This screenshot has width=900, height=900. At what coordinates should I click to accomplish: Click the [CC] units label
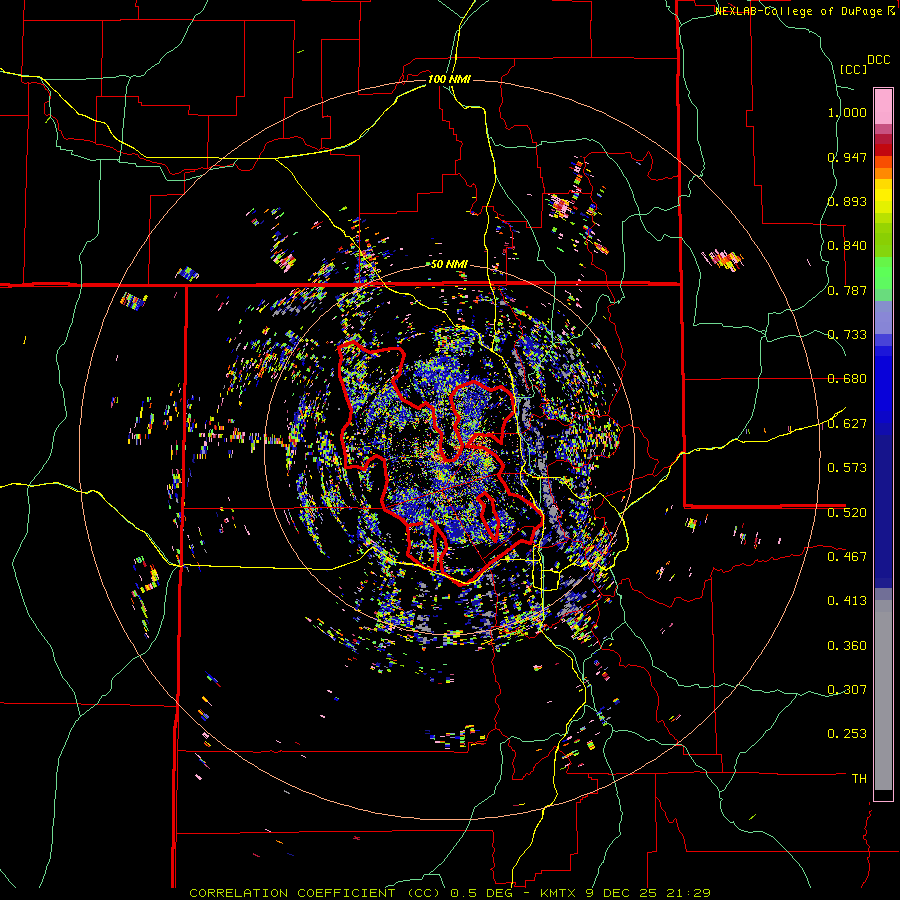pos(853,69)
